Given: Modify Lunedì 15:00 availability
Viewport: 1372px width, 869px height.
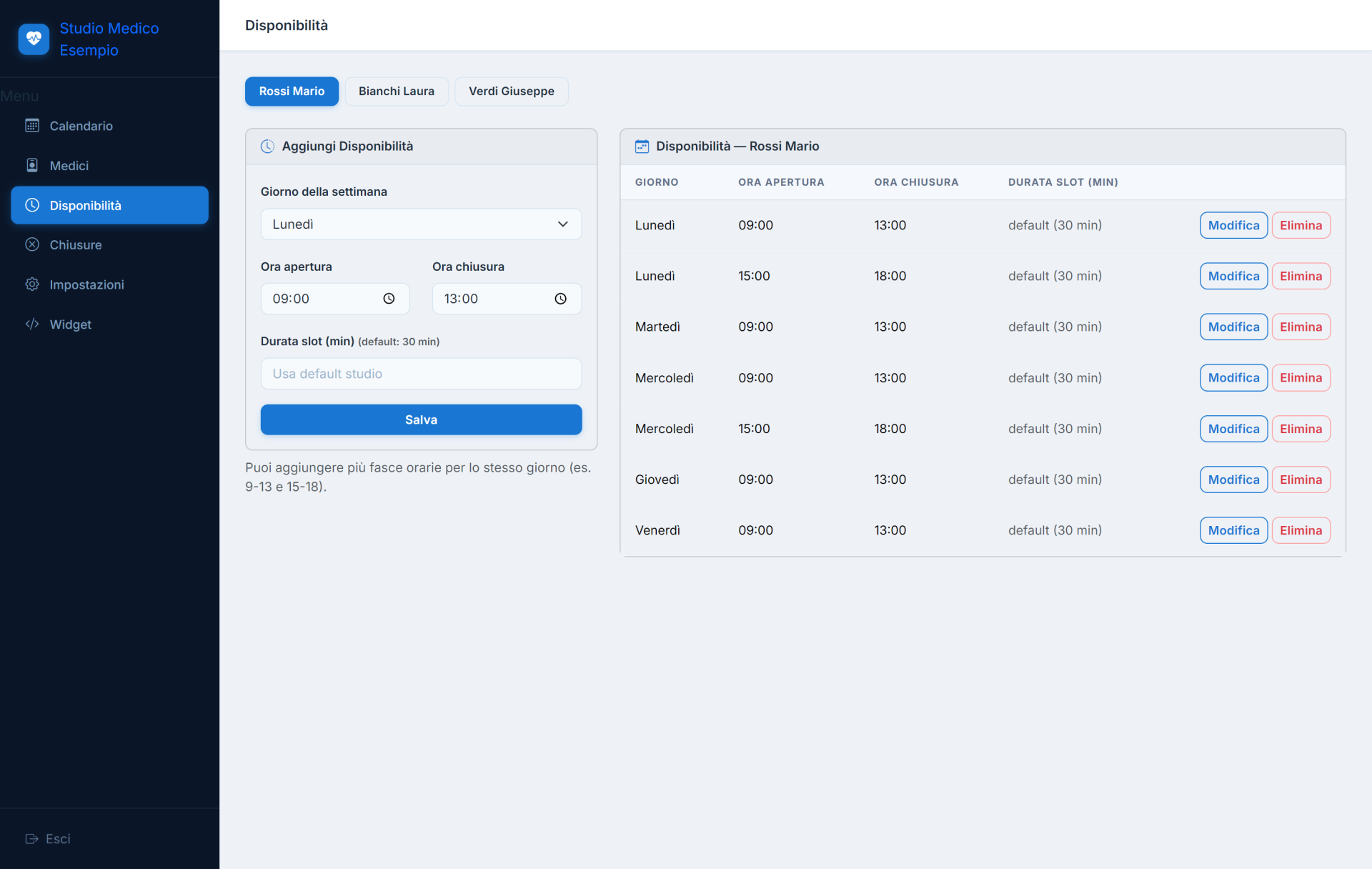Looking at the screenshot, I should click(1233, 276).
